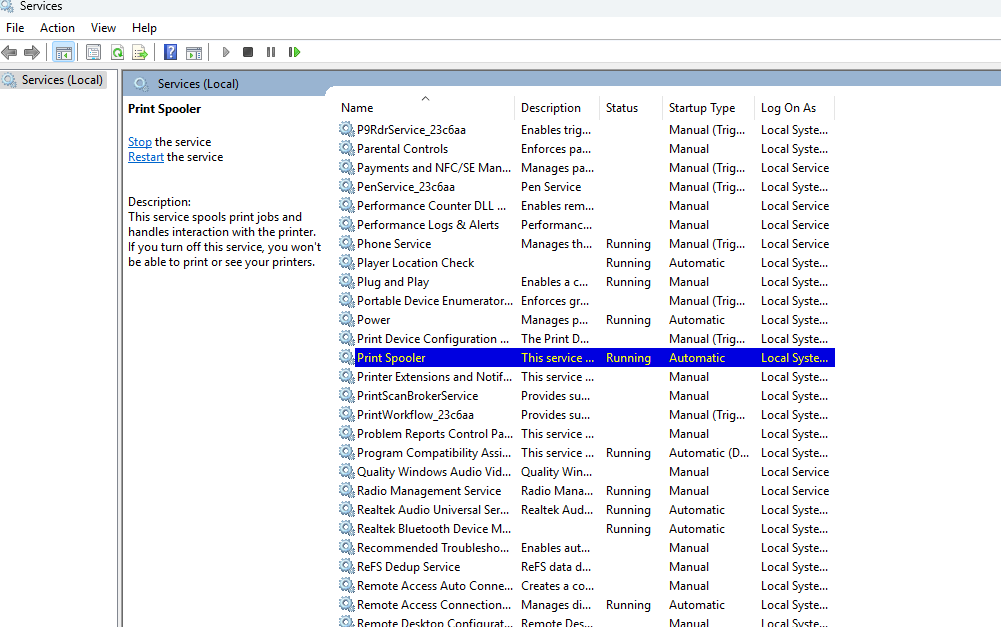The height and width of the screenshot is (627, 1001).
Task: Click the gear icon of the Power service
Action: [346, 320]
